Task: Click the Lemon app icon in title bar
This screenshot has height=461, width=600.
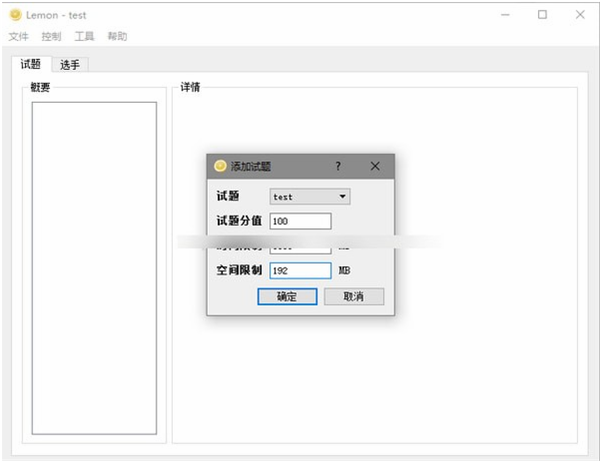Action: tap(15, 15)
